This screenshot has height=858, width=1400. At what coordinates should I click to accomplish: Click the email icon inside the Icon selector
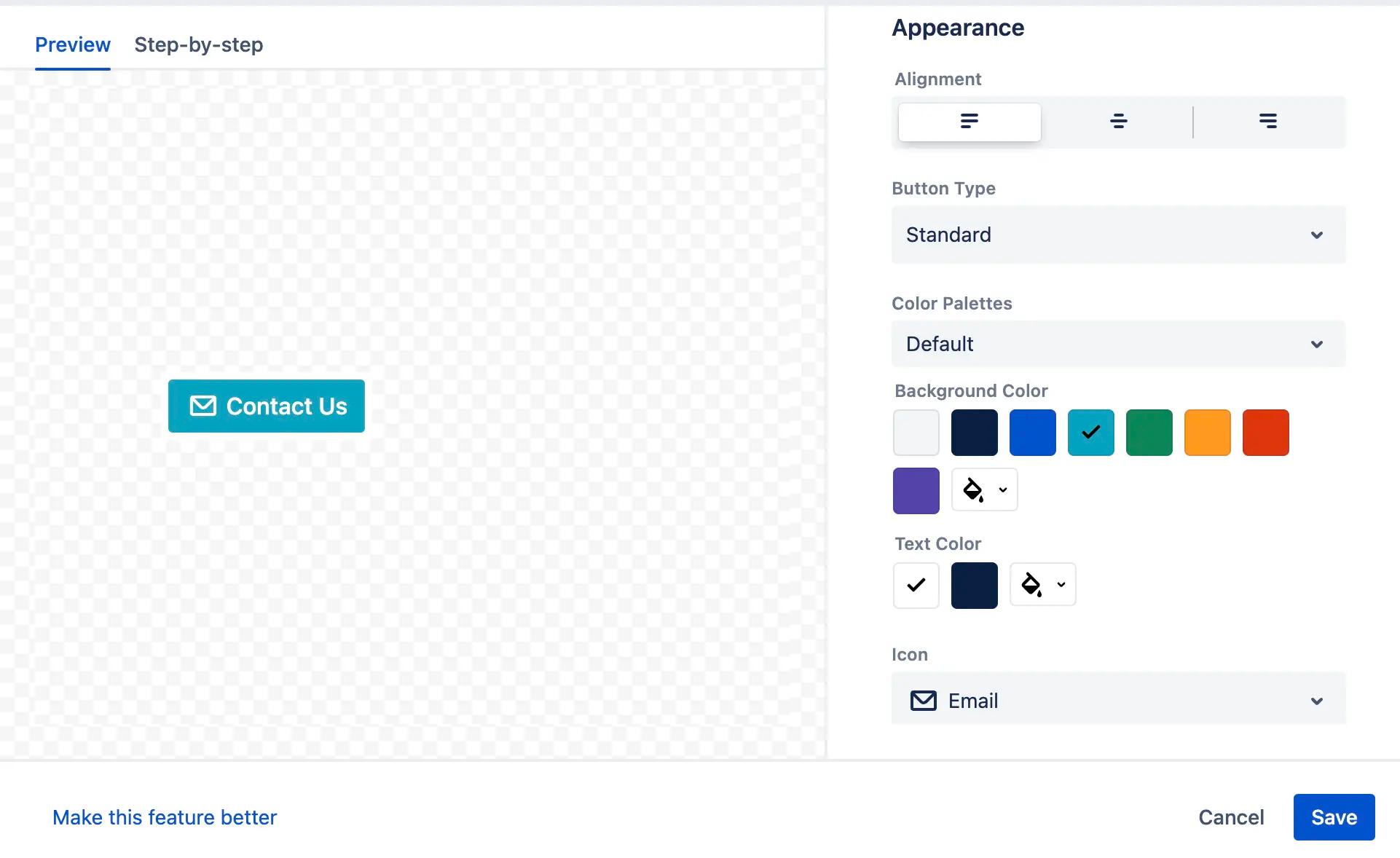pos(922,700)
